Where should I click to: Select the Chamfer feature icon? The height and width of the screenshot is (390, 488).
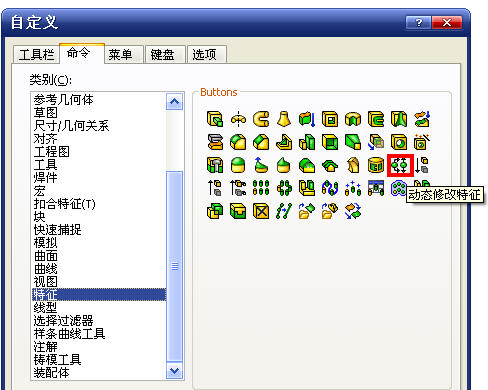pyautogui.click(x=261, y=142)
